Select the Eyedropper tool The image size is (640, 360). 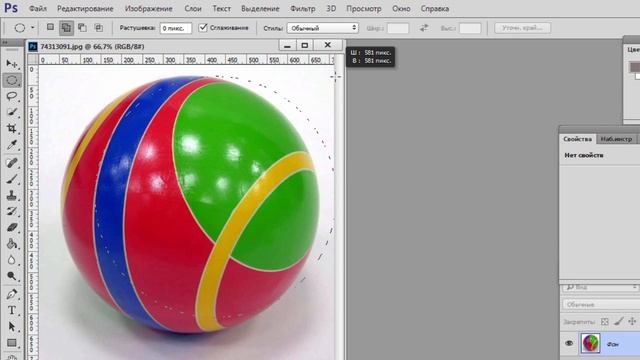12,145
